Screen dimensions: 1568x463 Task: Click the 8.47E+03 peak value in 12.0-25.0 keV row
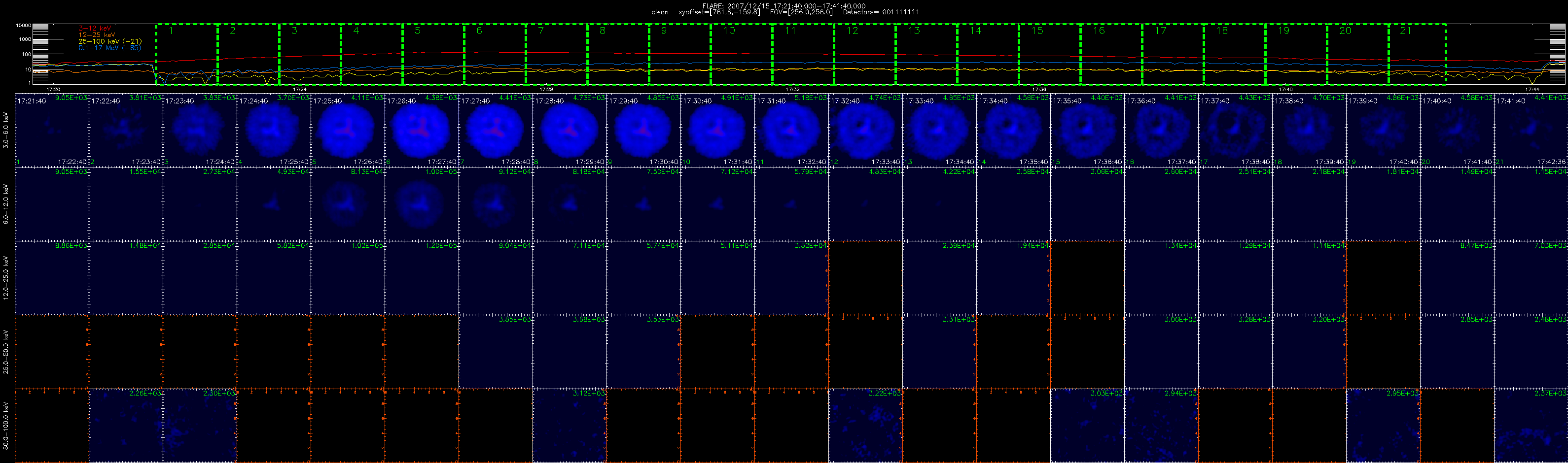[1477, 246]
